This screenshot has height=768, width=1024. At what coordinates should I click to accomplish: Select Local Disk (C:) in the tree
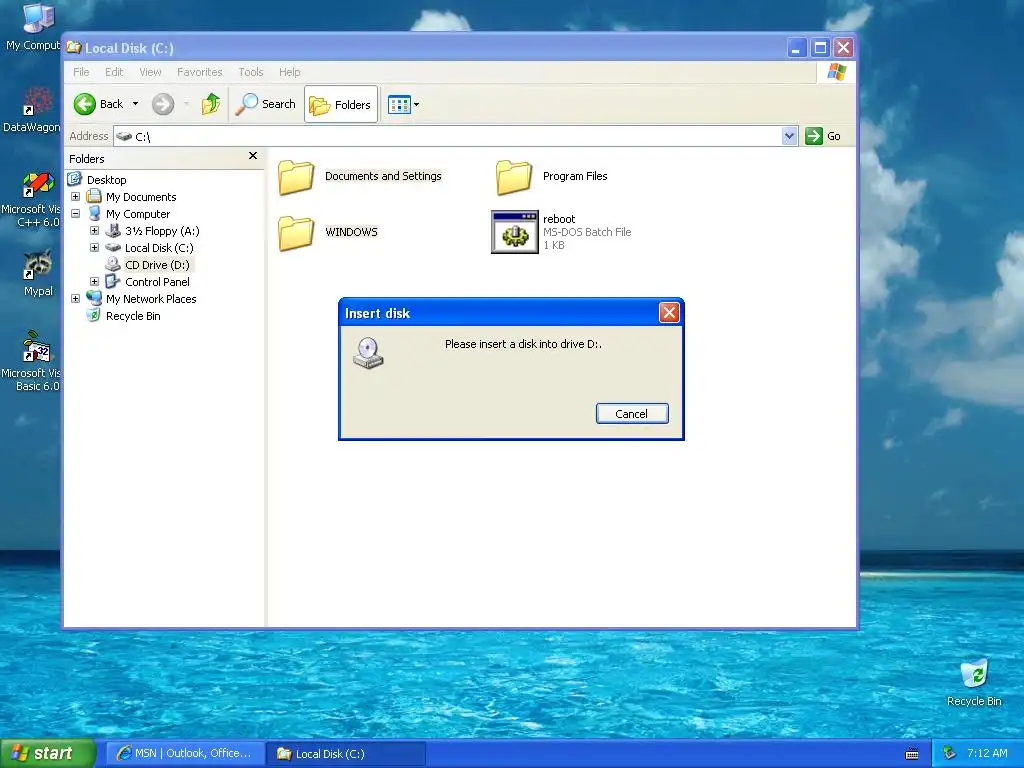pyautogui.click(x=159, y=248)
